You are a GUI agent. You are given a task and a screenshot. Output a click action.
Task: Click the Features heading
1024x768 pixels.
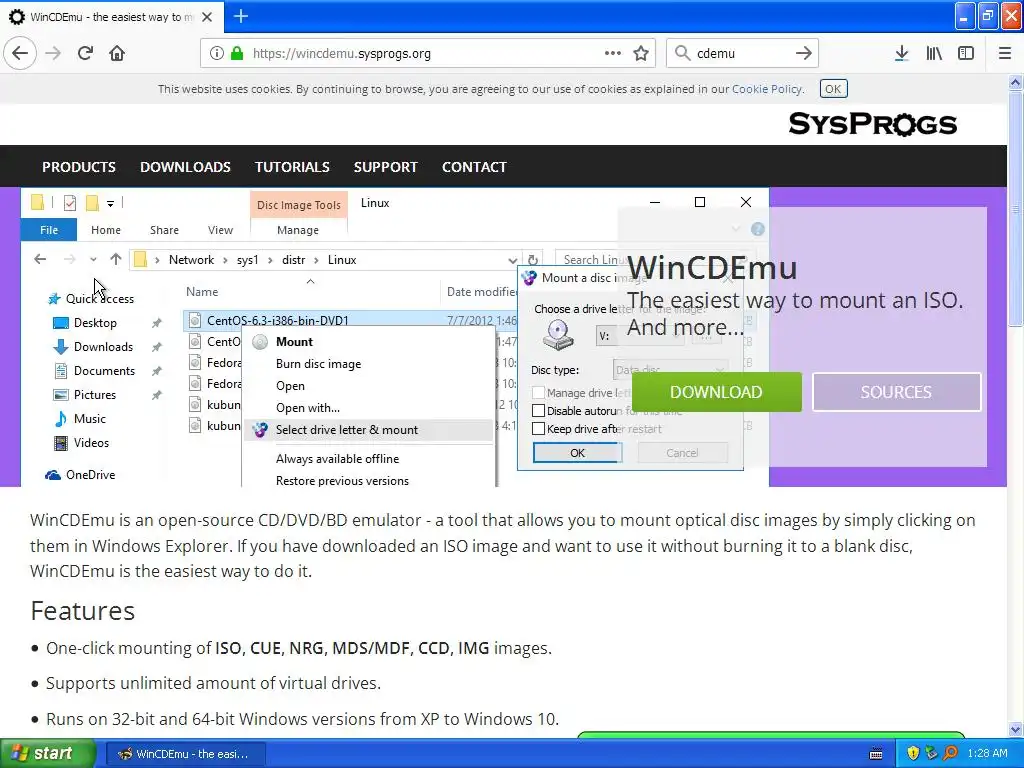click(82, 611)
